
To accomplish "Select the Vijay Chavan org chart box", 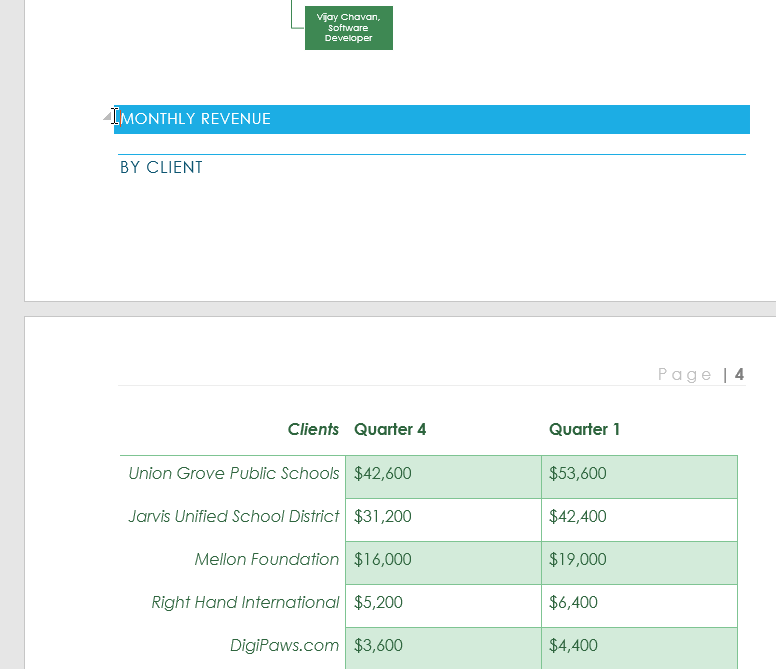I will point(349,28).
